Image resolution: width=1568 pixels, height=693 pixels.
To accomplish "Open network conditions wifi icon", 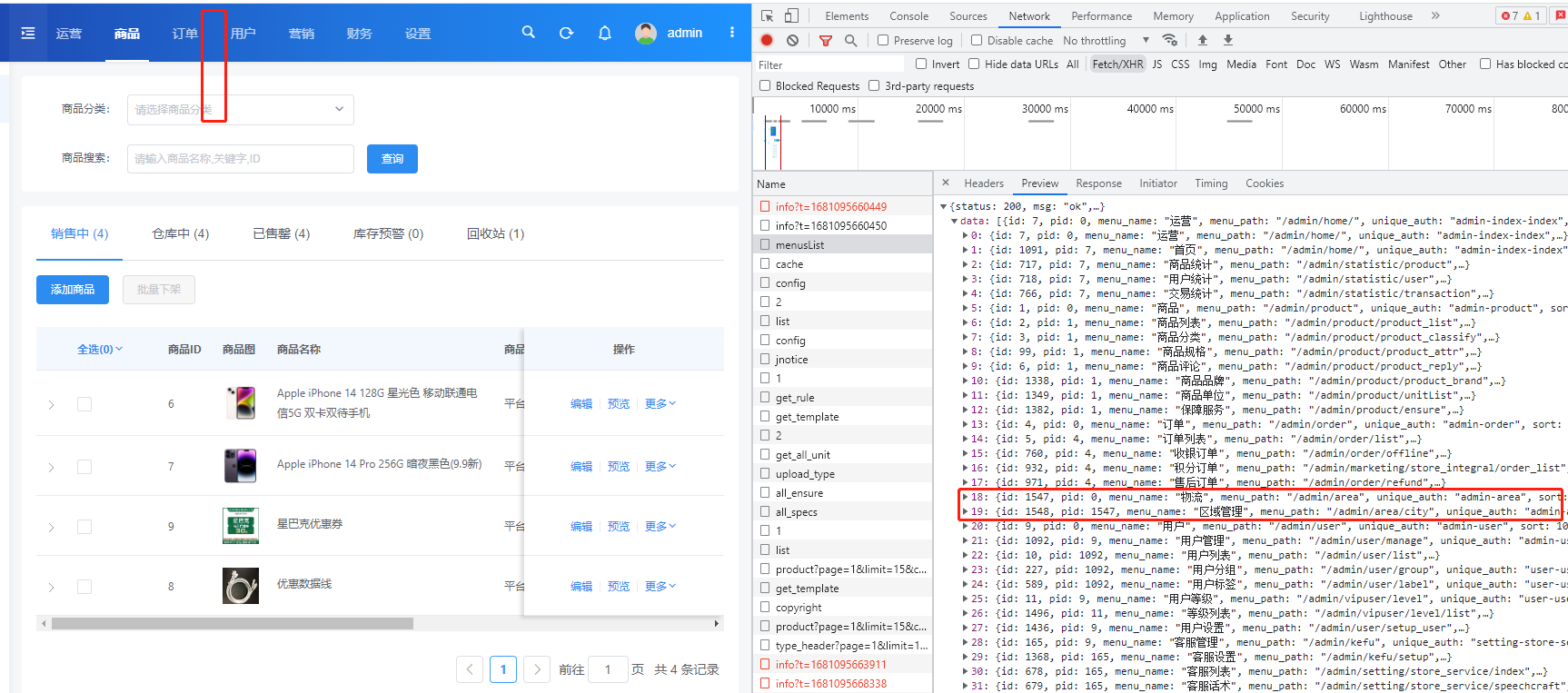I will pyautogui.click(x=1170, y=40).
